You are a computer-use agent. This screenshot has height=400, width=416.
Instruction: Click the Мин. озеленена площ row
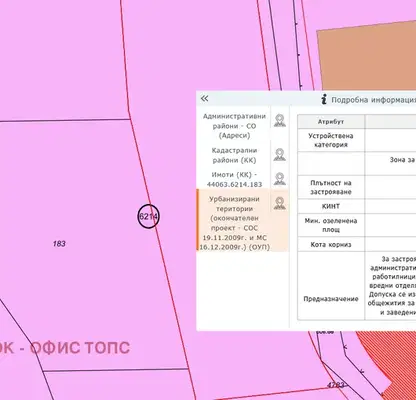(357, 225)
